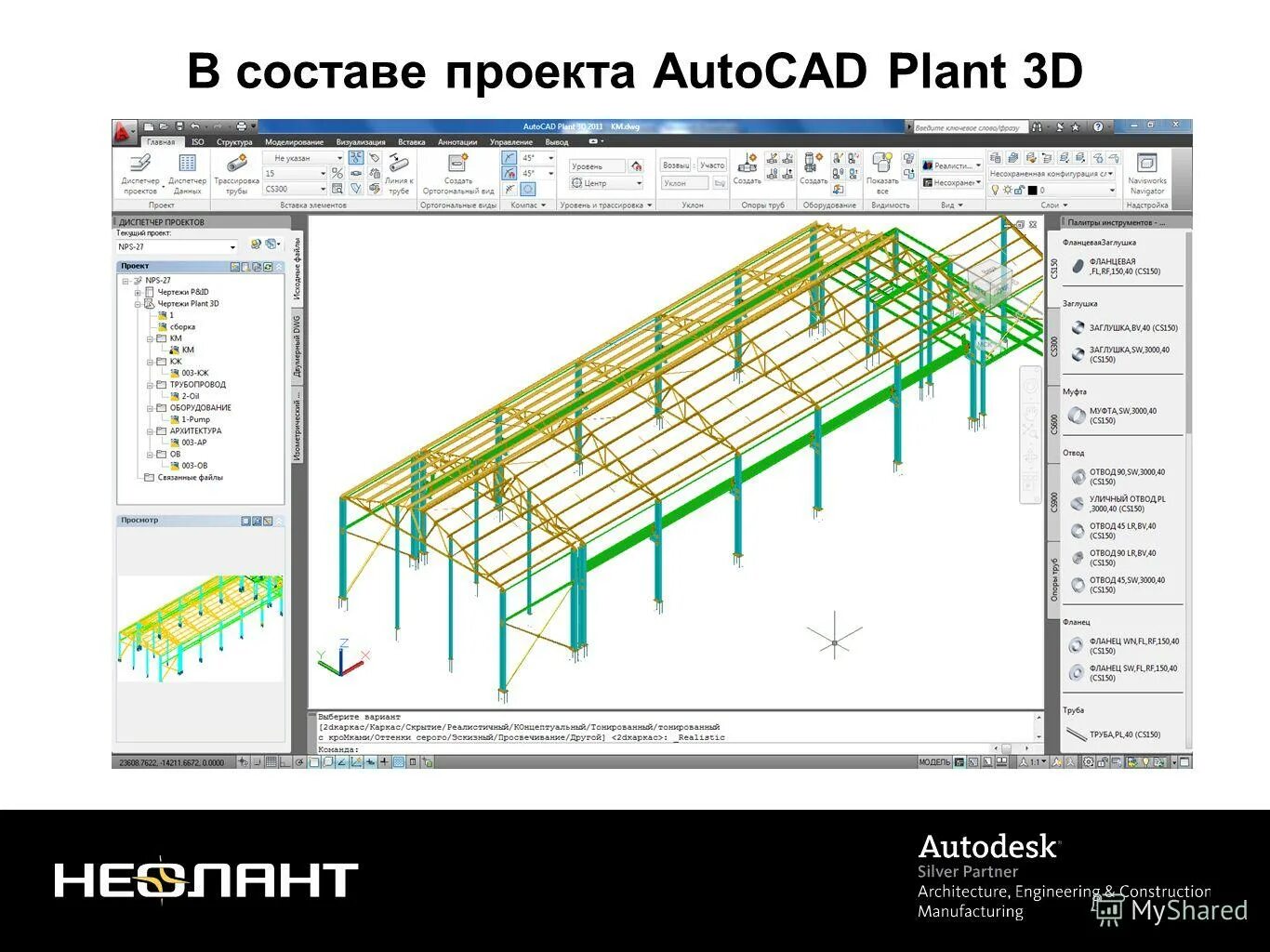Expand the Слои panel title
Viewport: 1270px width, 952px height.
(1053, 205)
